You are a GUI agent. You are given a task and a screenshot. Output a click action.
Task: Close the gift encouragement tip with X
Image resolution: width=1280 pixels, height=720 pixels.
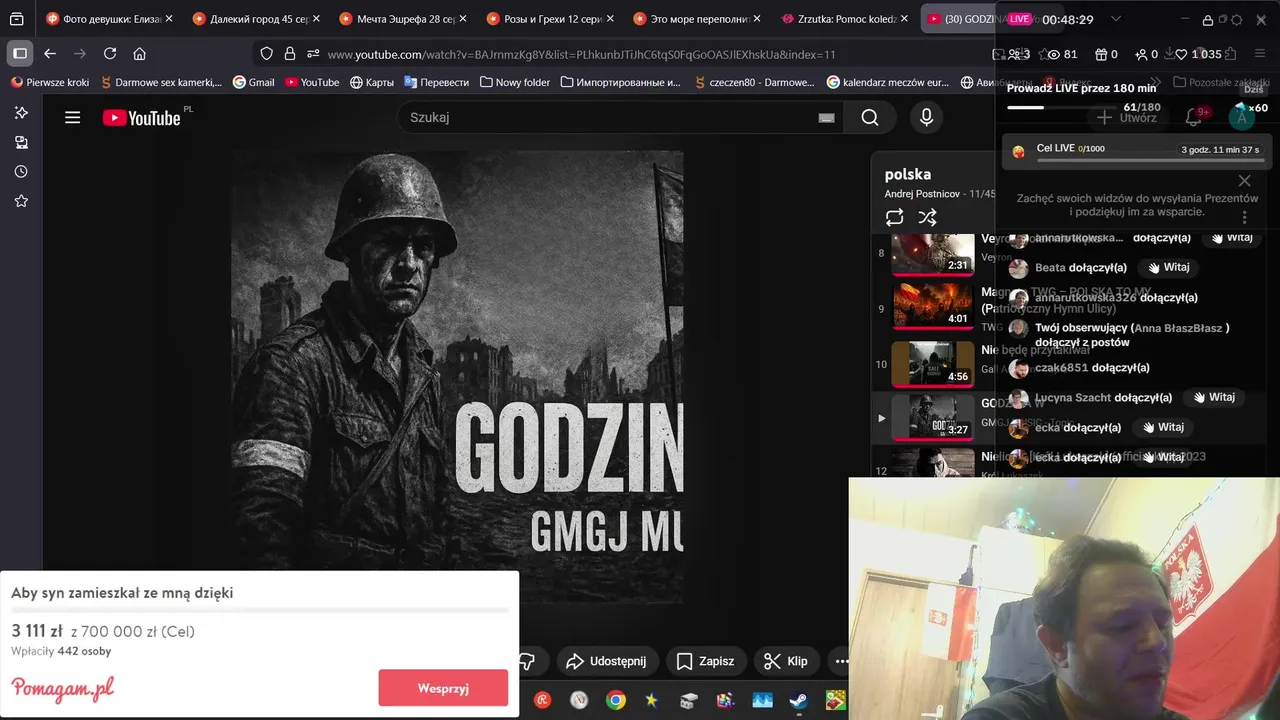pyautogui.click(x=1244, y=181)
